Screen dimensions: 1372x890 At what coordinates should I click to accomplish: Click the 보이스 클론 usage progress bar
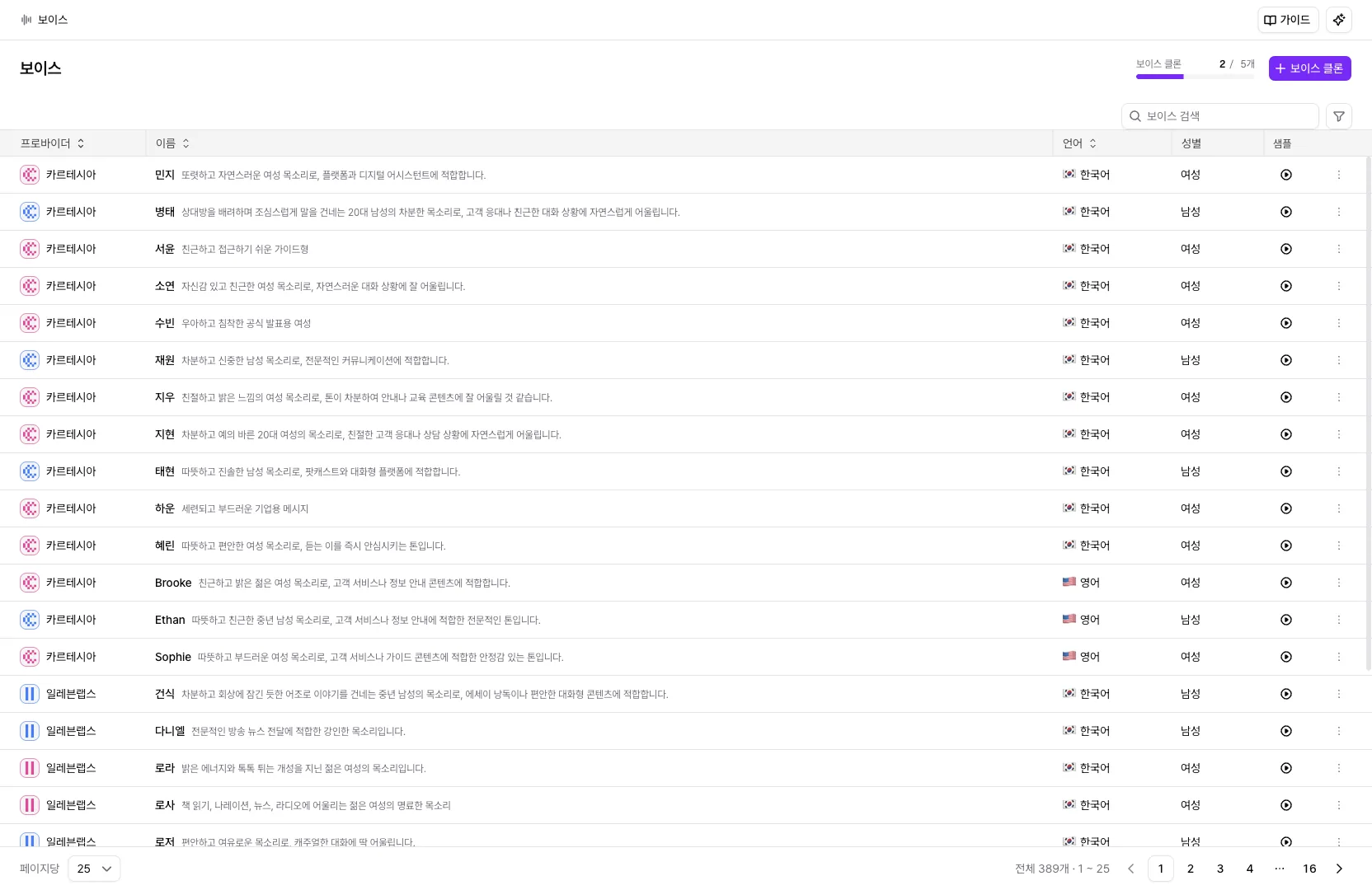(x=1195, y=77)
